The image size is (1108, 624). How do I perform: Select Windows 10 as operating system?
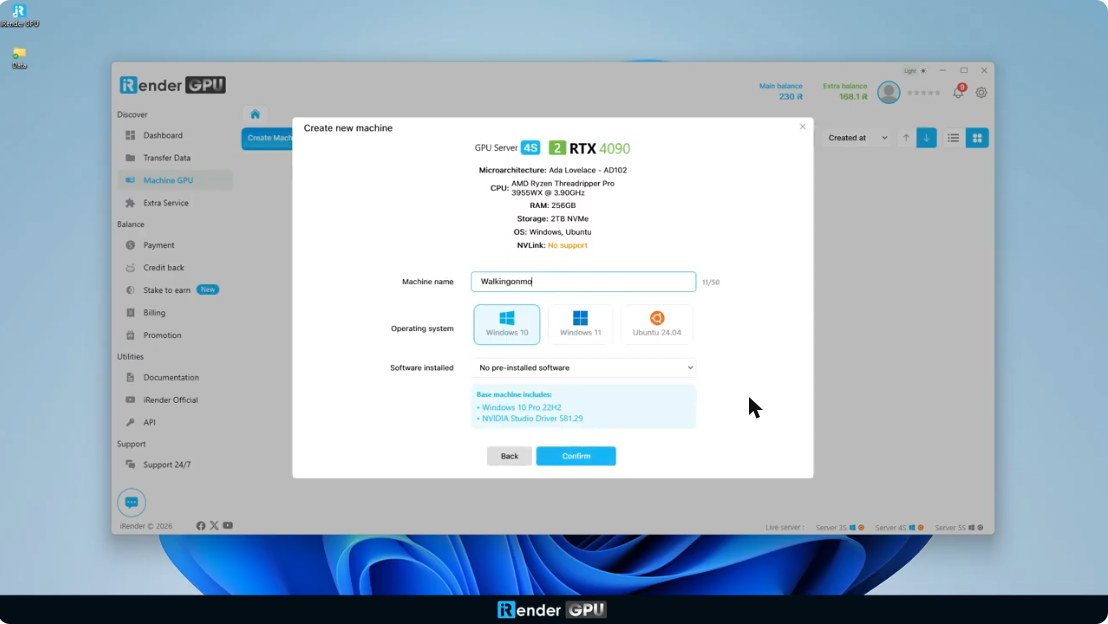pos(507,324)
